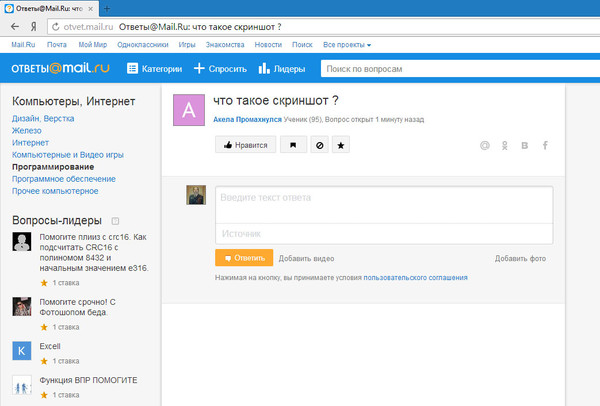Open the Mail.Ru portal link
This screenshot has width=600, height=406.
(23, 45)
